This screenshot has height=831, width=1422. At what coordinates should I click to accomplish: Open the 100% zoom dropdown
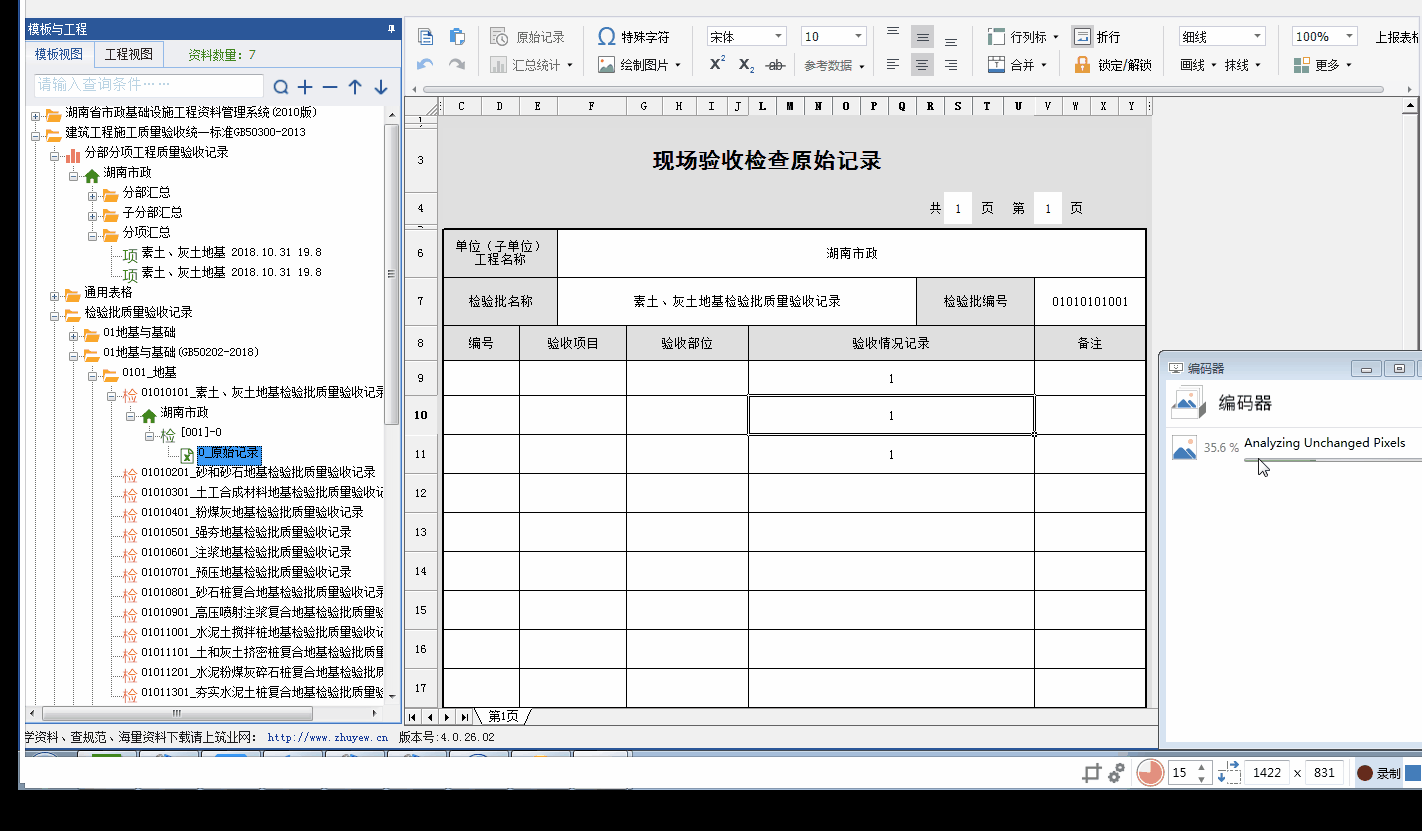pyautogui.click(x=1323, y=37)
